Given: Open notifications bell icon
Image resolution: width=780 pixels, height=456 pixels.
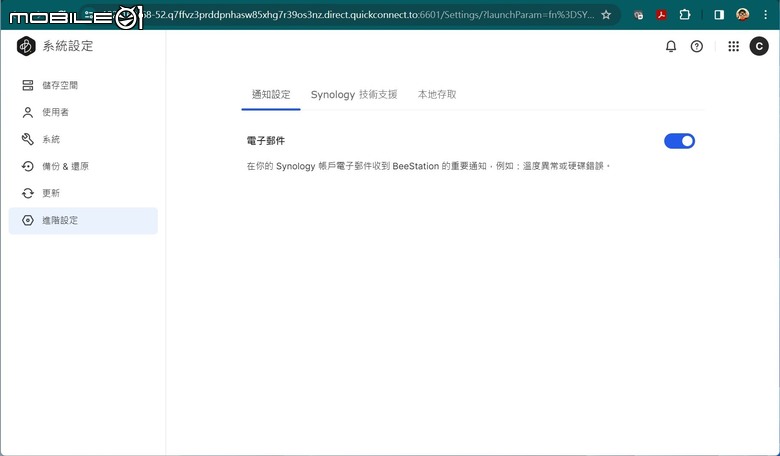Looking at the screenshot, I should pos(671,46).
